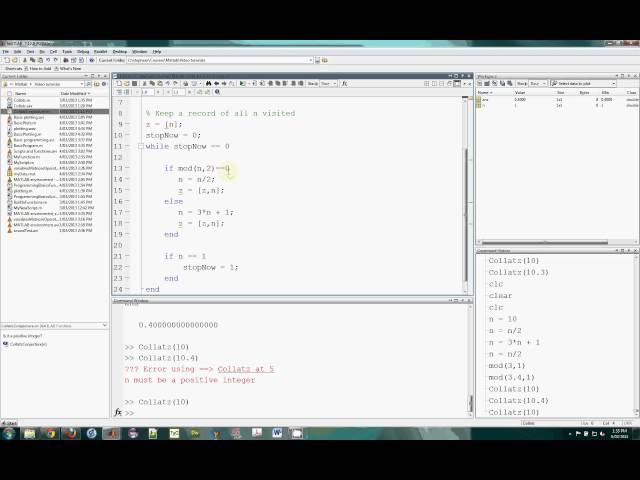Screen dimensions: 640x480
Task: Click the editor Print icon
Action: [x=185, y=83]
